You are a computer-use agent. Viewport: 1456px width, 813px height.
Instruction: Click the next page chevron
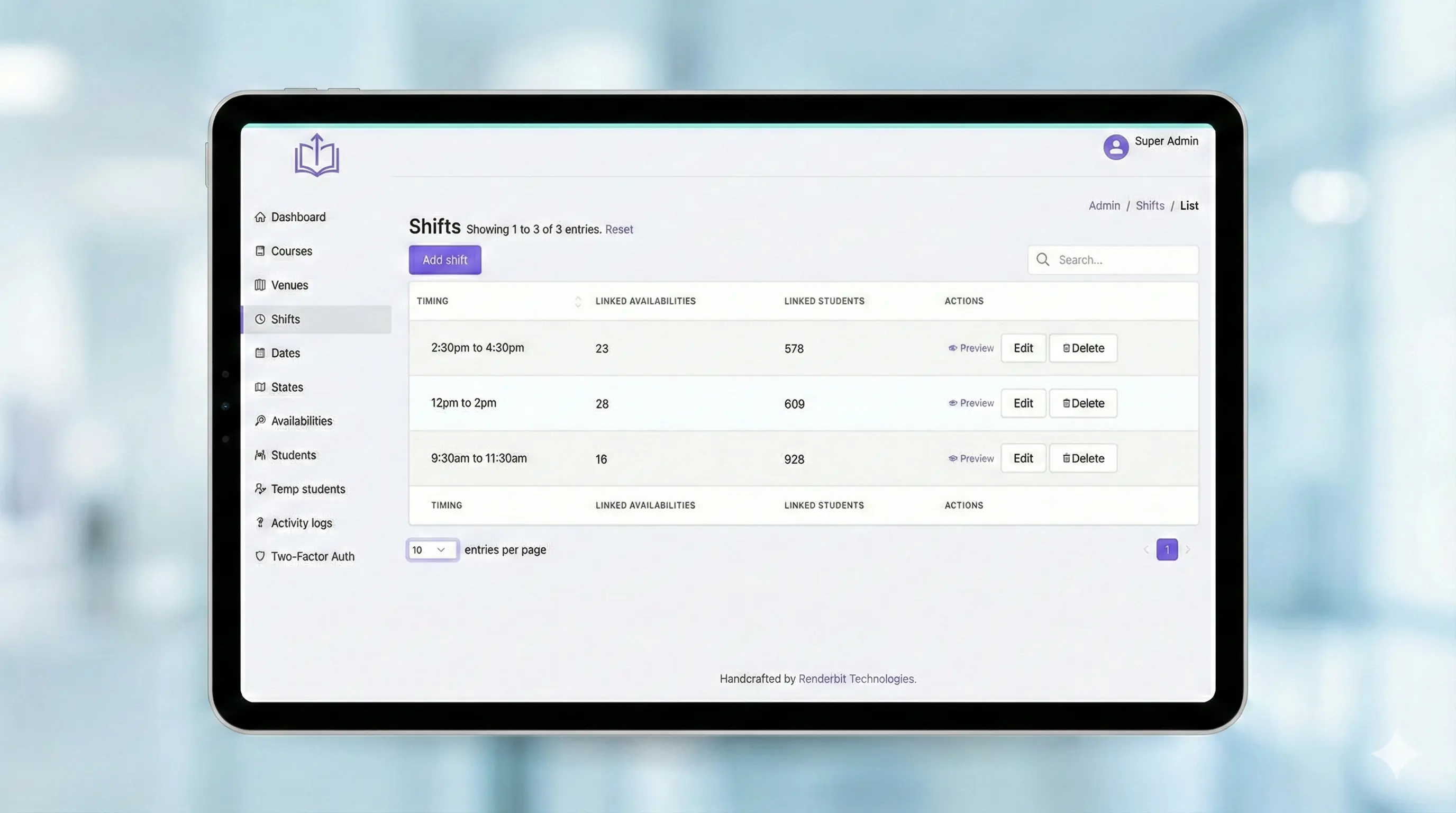tap(1188, 549)
